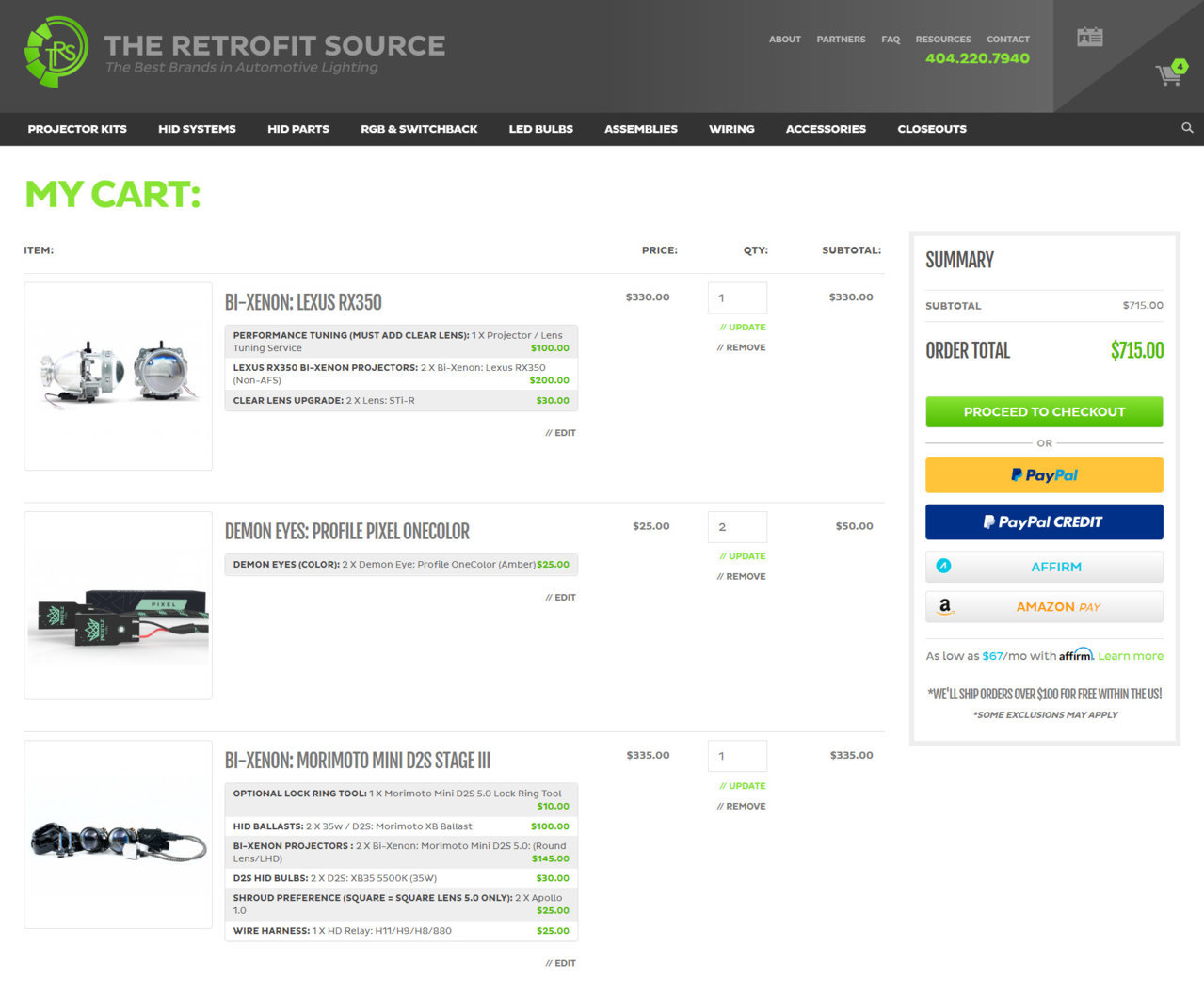Remove Bi-Xenon Lexus RX350 from cart
This screenshot has width=1204, height=994.
pyautogui.click(x=742, y=347)
